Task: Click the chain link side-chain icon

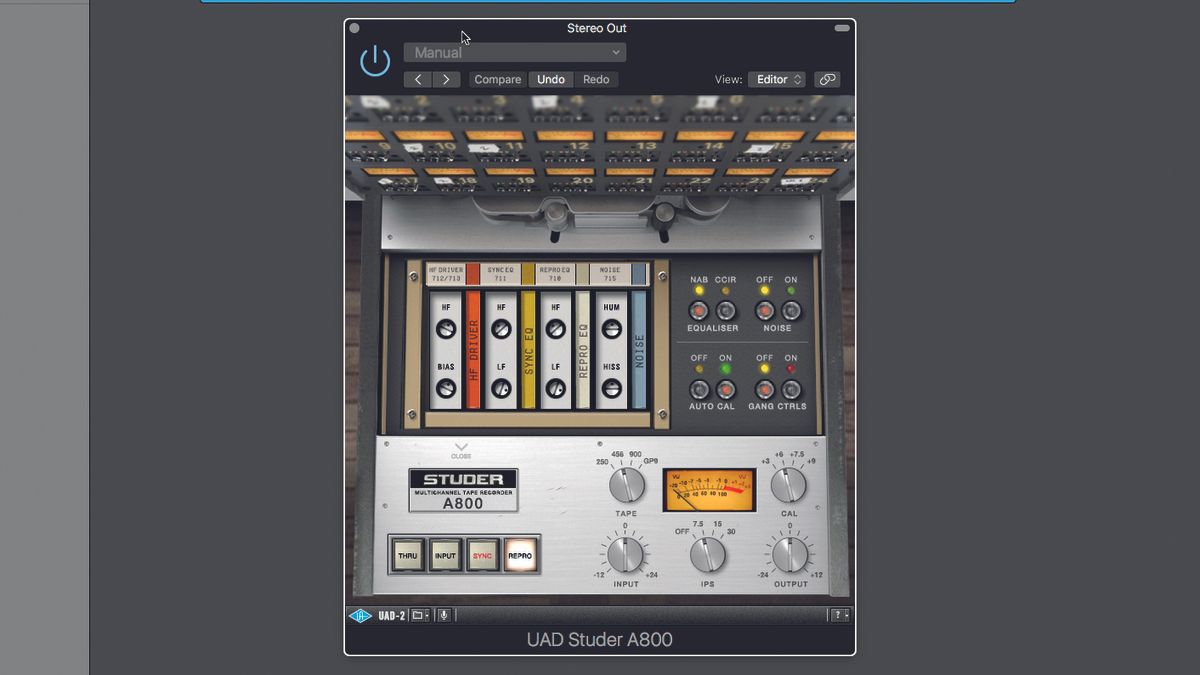Action: click(x=826, y=79)
